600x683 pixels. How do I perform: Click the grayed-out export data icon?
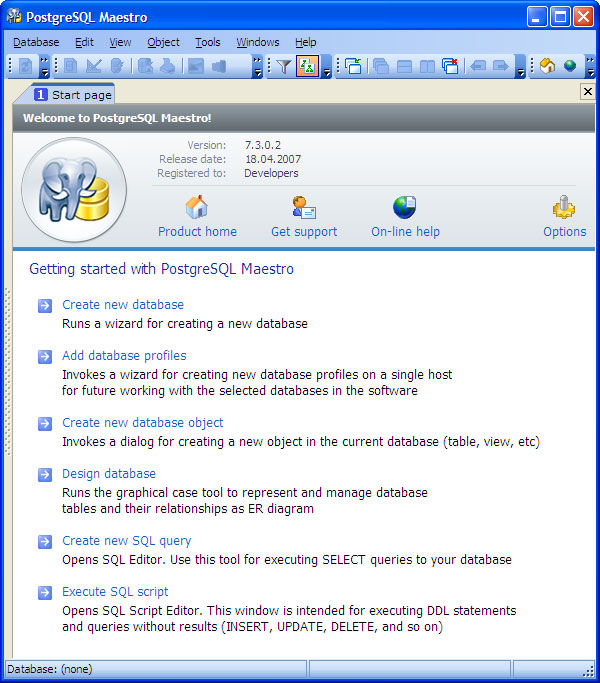pyautogui.click(x=145, y=66)
